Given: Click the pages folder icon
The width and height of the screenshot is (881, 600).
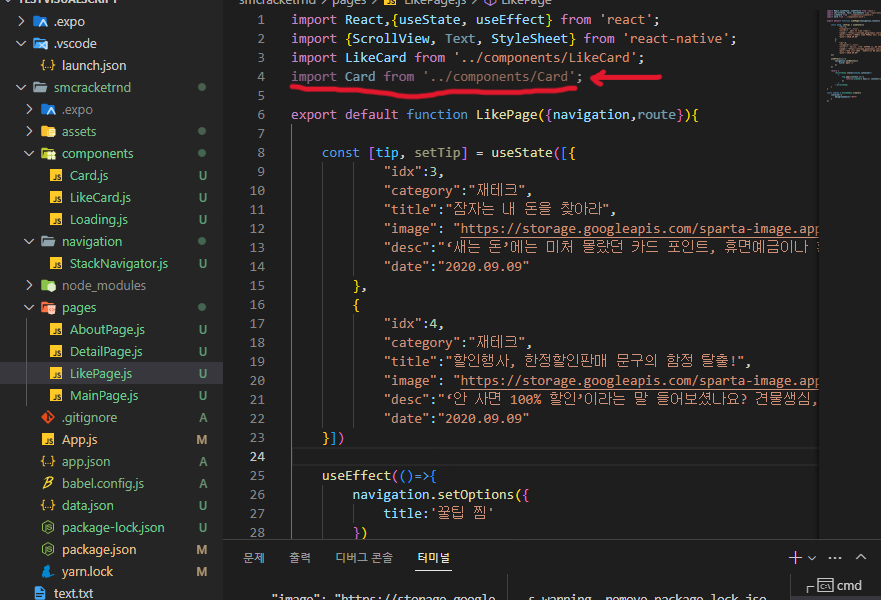Looking at the screenshot, I should 48,307.
